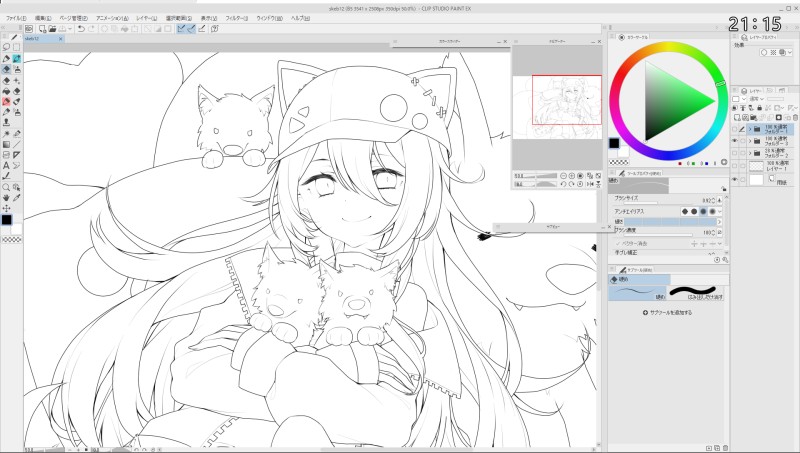This screenshot has height=453, width=800.
Task: Open Layer Property effects dropdown arrow
Action: pos(790,53)
